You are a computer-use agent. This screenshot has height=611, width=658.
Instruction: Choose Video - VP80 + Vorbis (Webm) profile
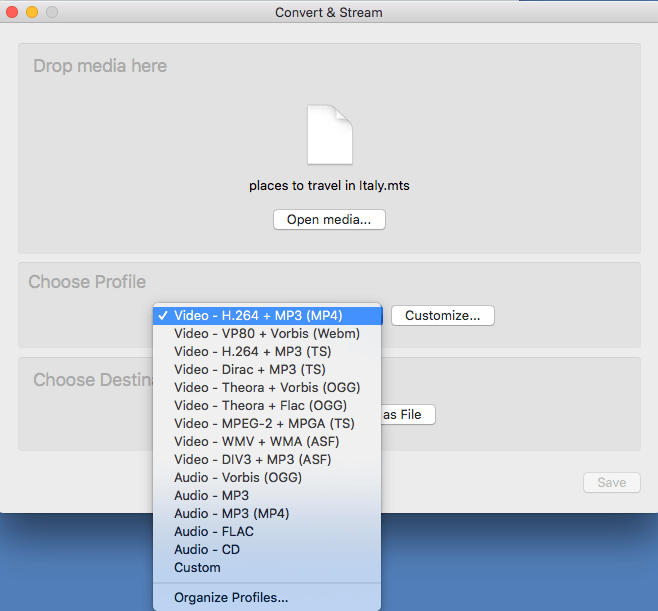[267, 334]
